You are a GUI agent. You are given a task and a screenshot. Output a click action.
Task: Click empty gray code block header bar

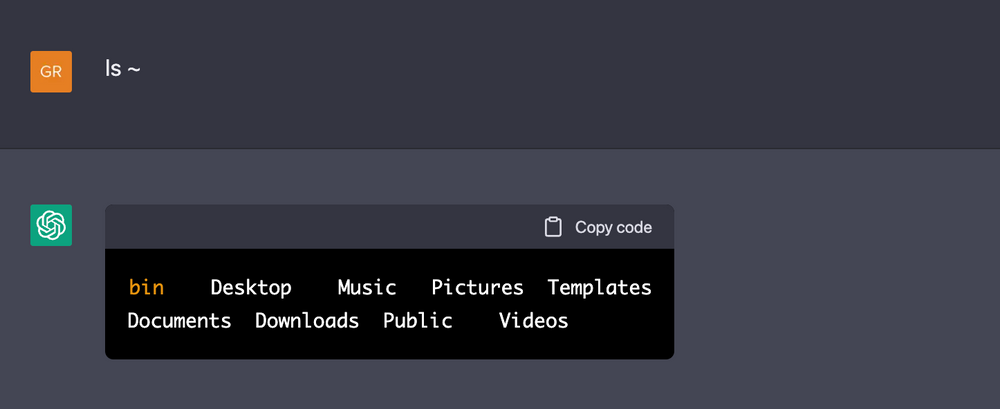[x=319, y=227]
